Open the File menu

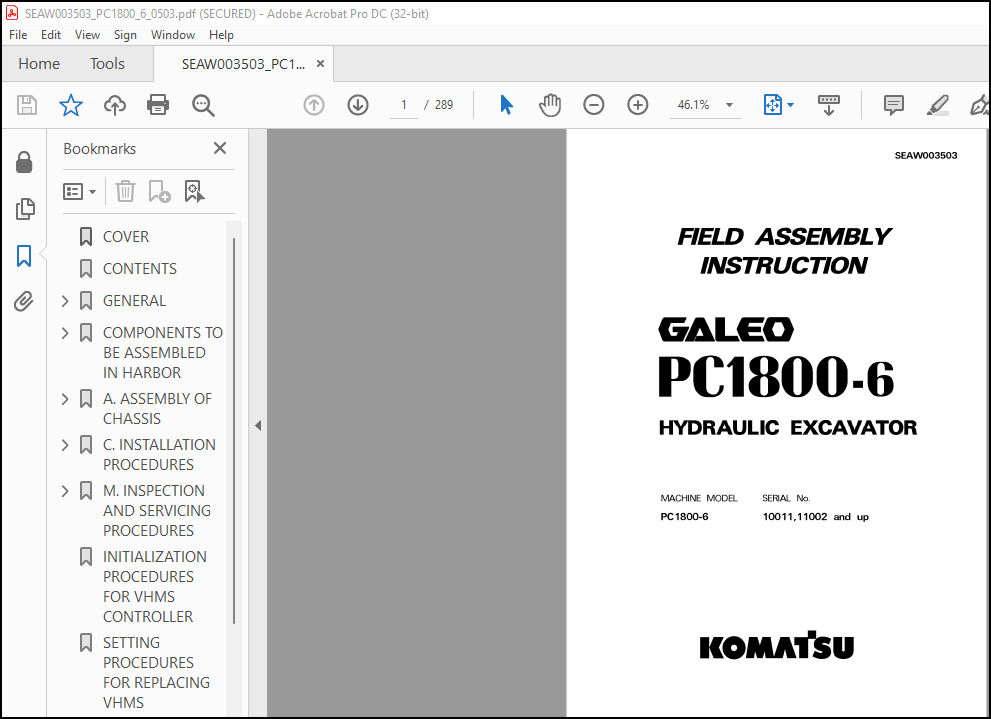click(x=18, y=35)
